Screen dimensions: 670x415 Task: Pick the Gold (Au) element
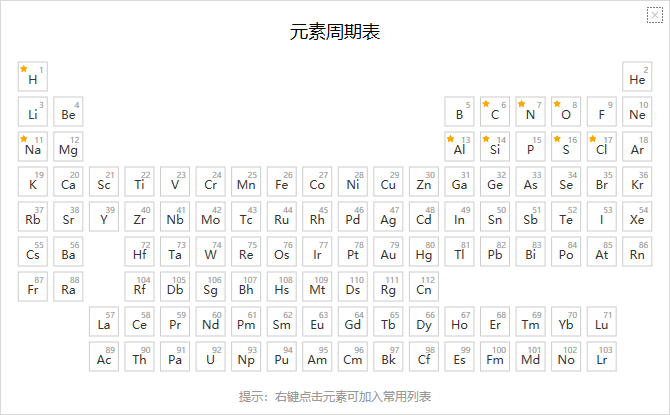point(388,252)
